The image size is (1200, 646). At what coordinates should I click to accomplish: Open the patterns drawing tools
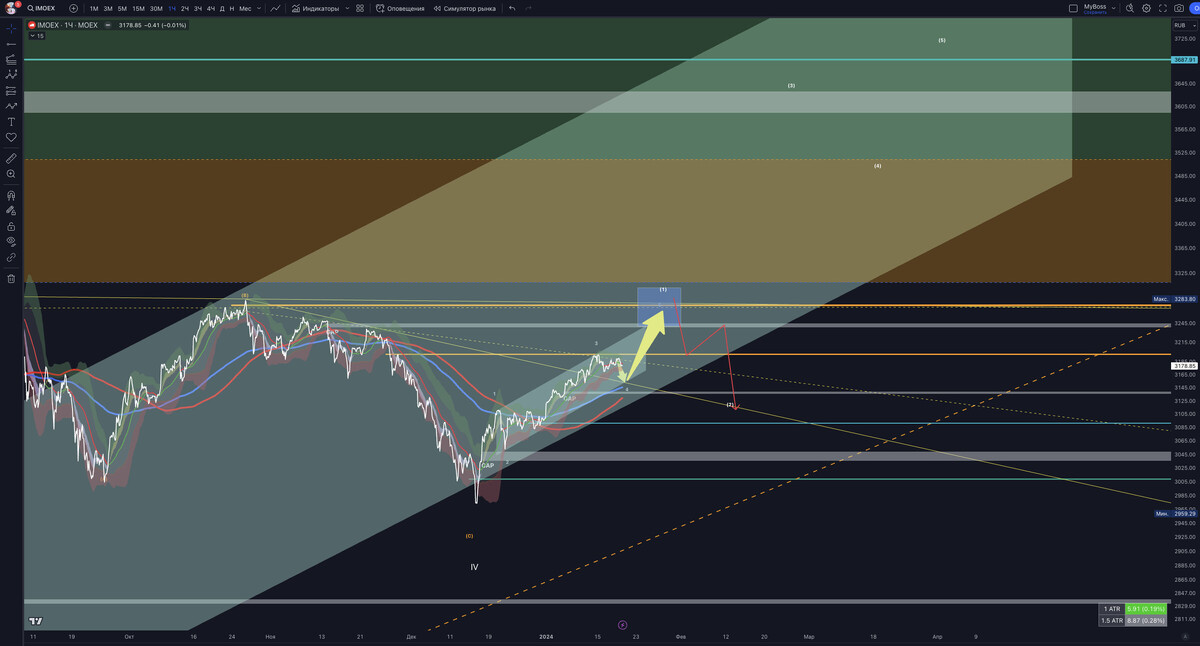11,74
